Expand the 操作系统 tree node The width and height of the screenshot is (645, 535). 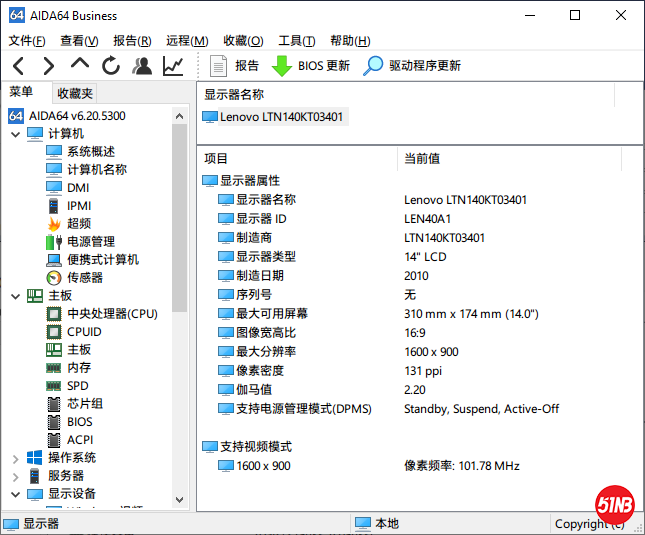coord(15,458)
